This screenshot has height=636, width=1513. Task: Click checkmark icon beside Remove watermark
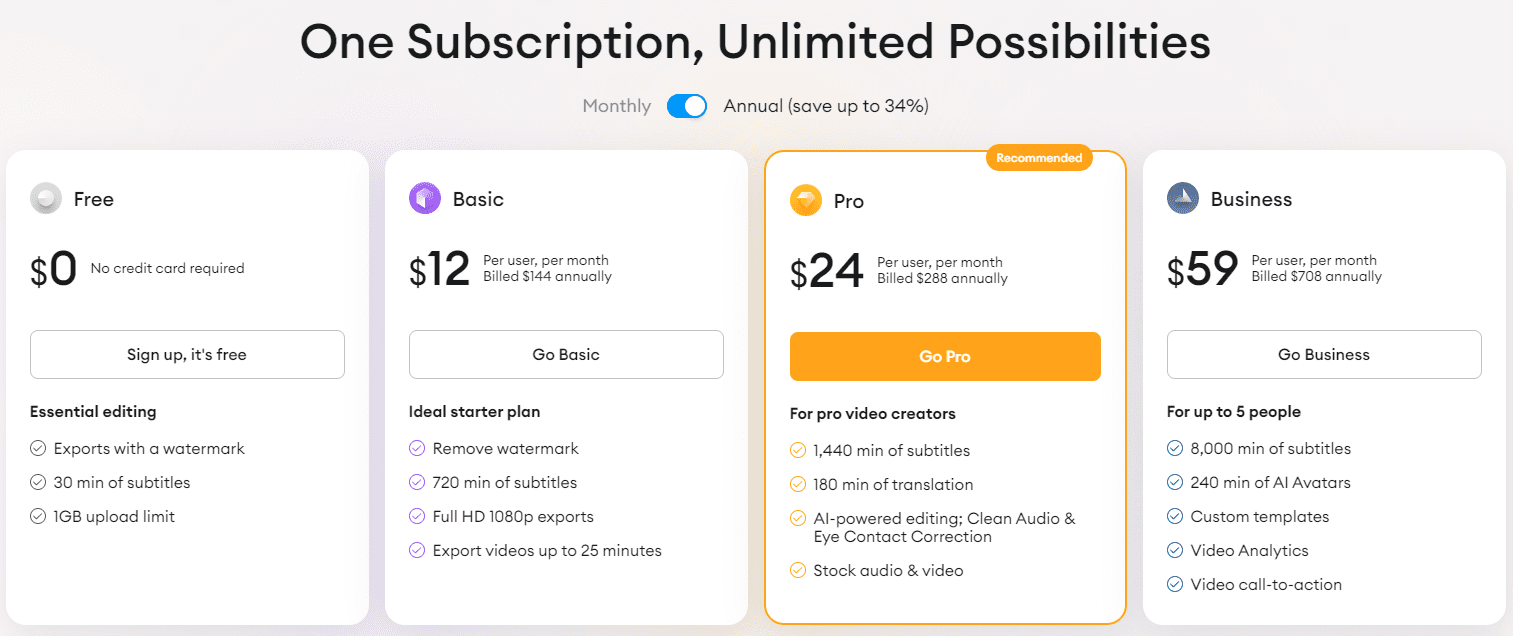point(417,449)
